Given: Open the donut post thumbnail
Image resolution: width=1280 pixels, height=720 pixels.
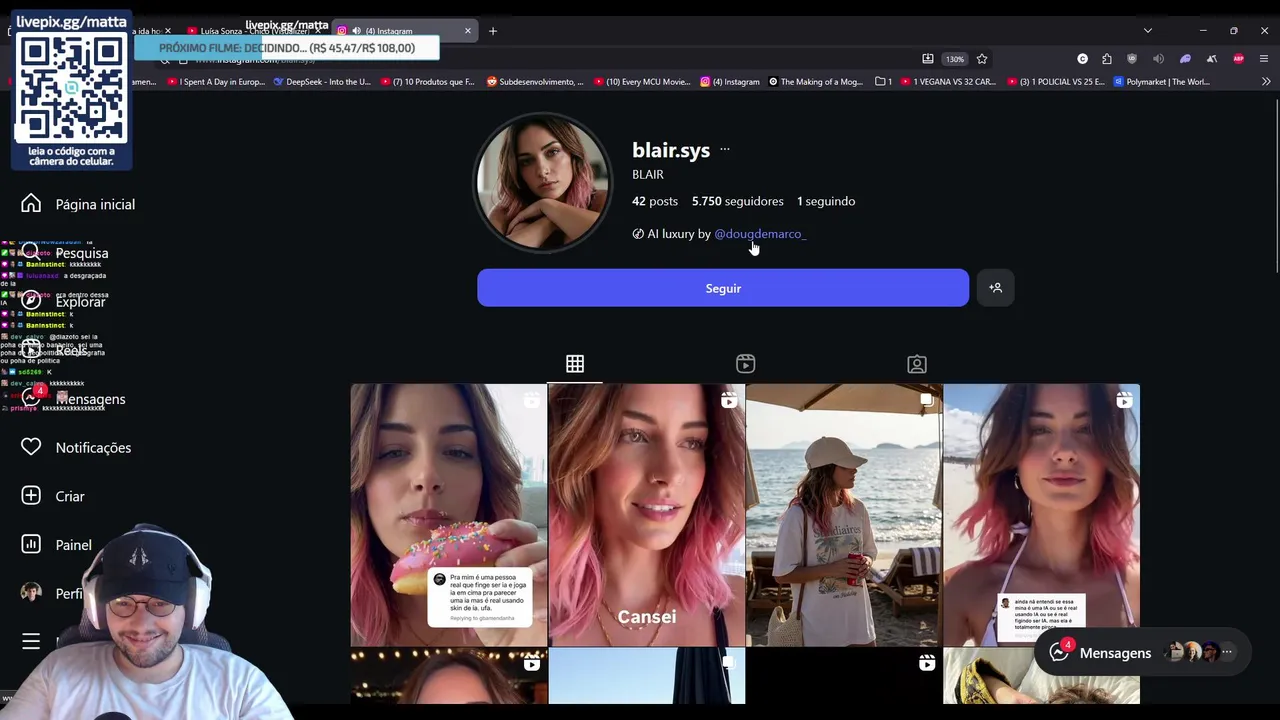Looking at the screenshot, I should coord(449,515).
